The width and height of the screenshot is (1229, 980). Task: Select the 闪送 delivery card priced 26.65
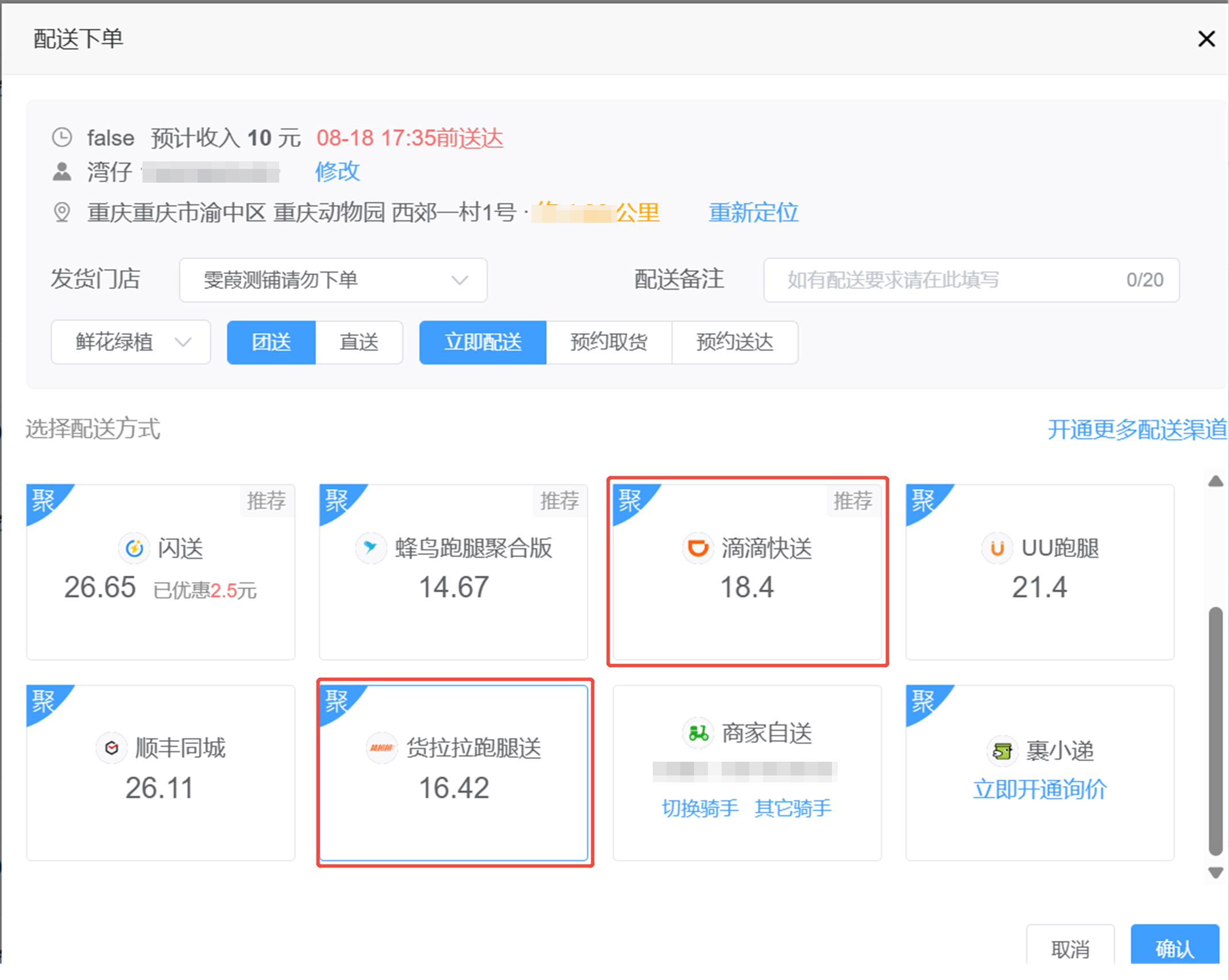click(x=161, y=572)
